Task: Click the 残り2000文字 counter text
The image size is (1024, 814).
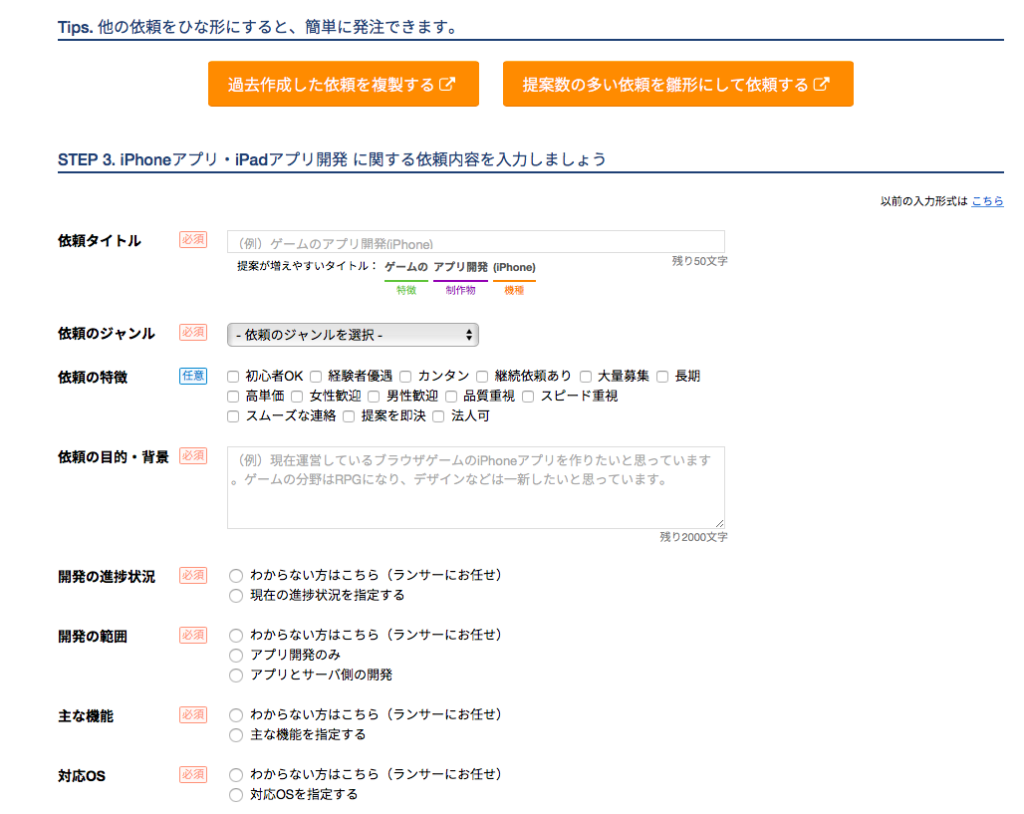Action: click(x=694, y=536)
